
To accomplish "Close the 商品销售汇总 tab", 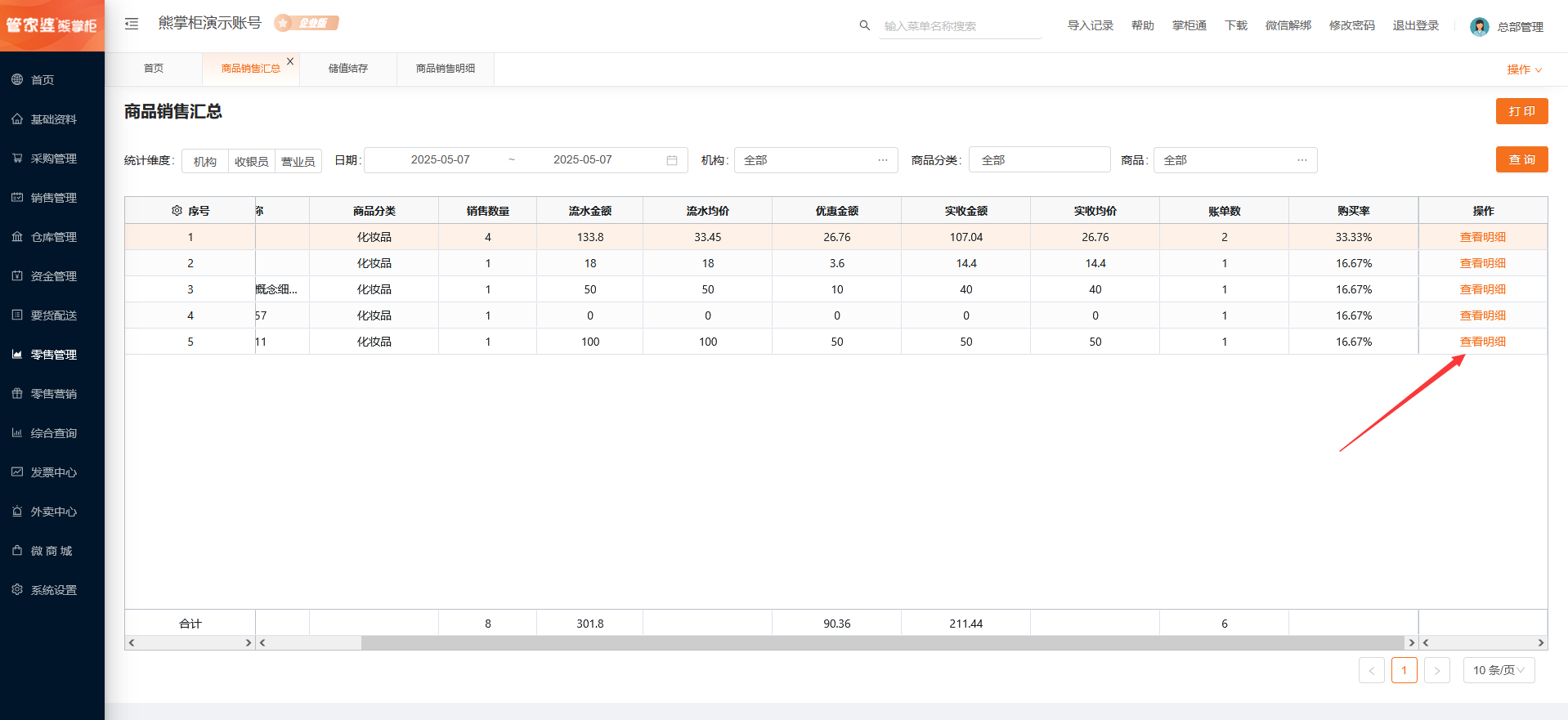I will pyautogui.click(x=290, y=61).
